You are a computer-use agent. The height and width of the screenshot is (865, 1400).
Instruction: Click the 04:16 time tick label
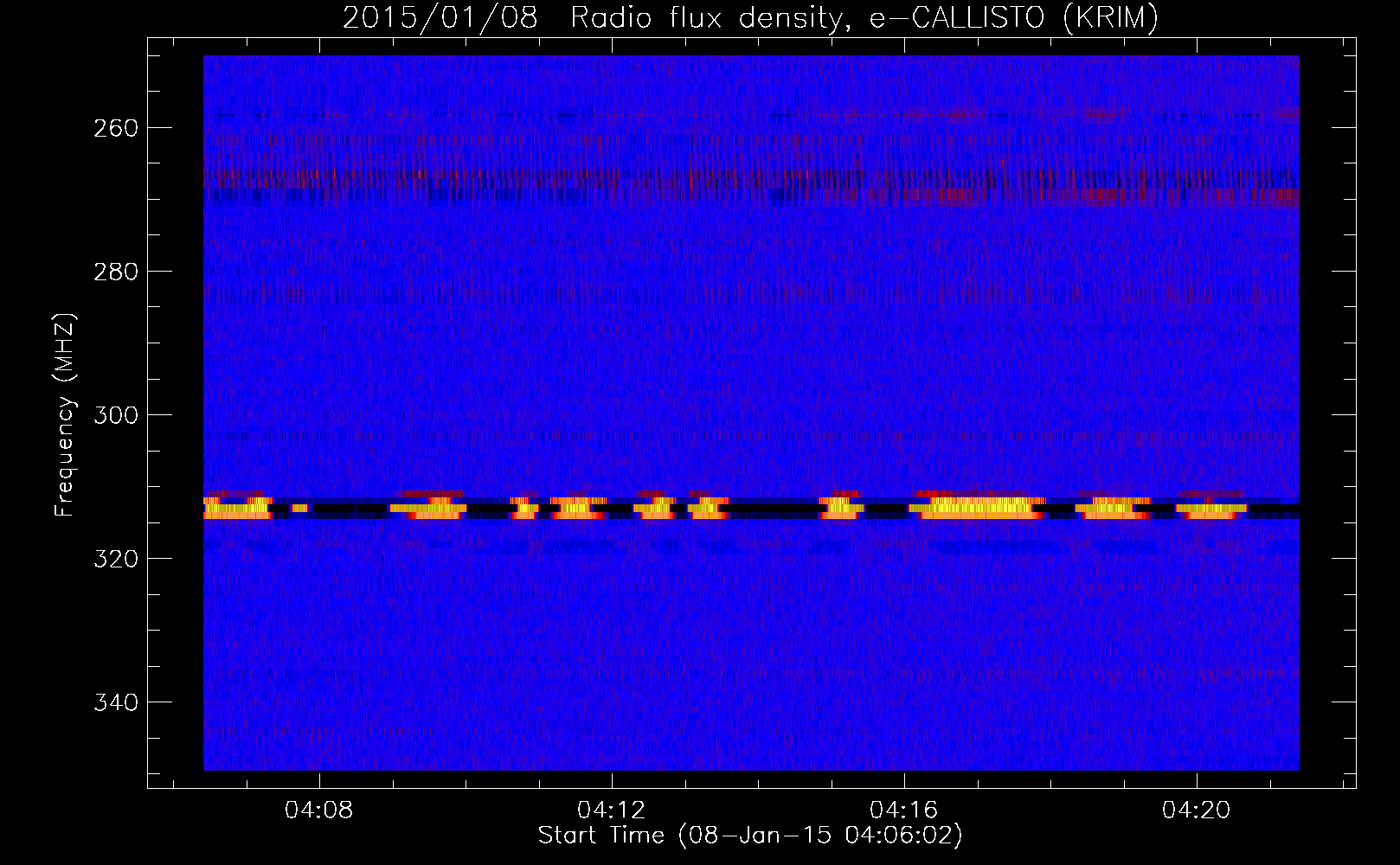click(904, 811)
